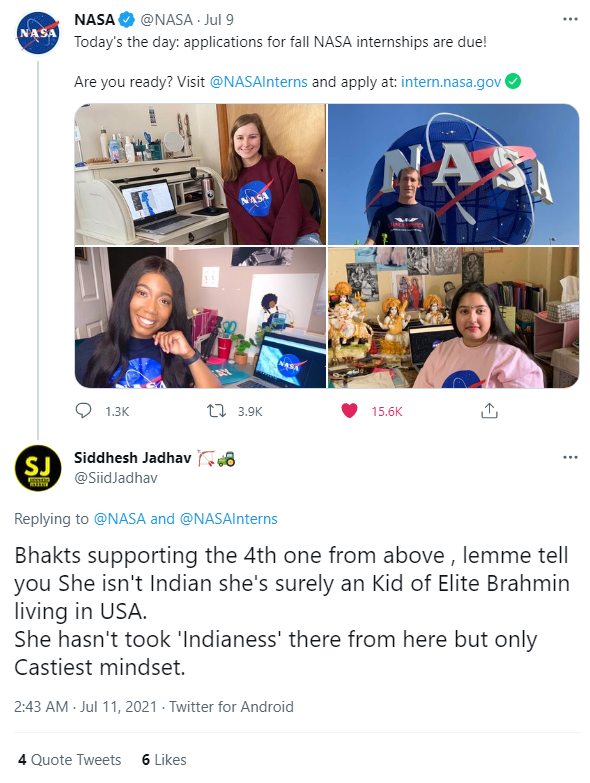The width and height of the screenshot is (590, 783).
Task: View the 6 Likes list
Action: 164,760
